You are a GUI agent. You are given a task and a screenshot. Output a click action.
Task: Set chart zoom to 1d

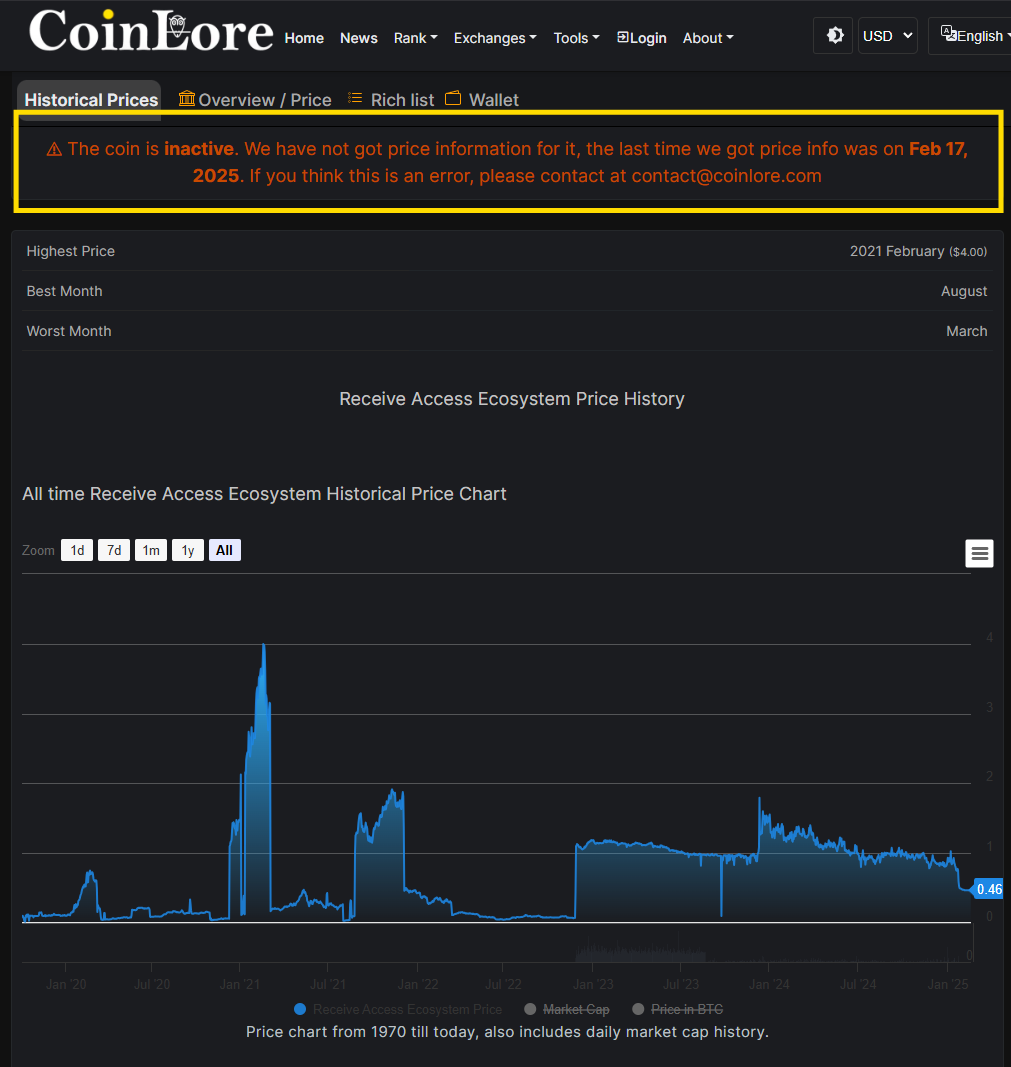tap(77, 550)
